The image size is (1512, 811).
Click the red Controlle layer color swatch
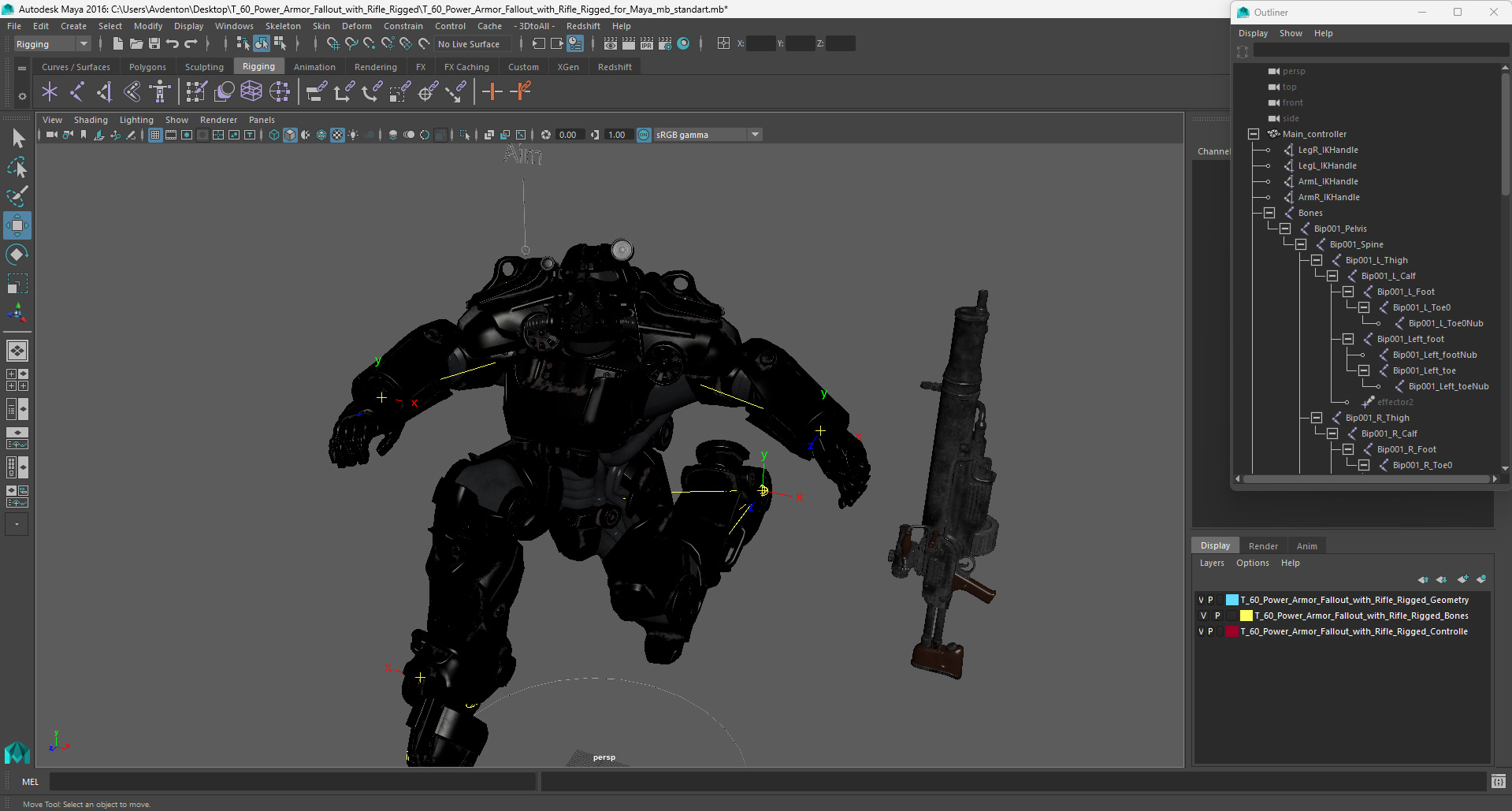[x=1232, y=631]
